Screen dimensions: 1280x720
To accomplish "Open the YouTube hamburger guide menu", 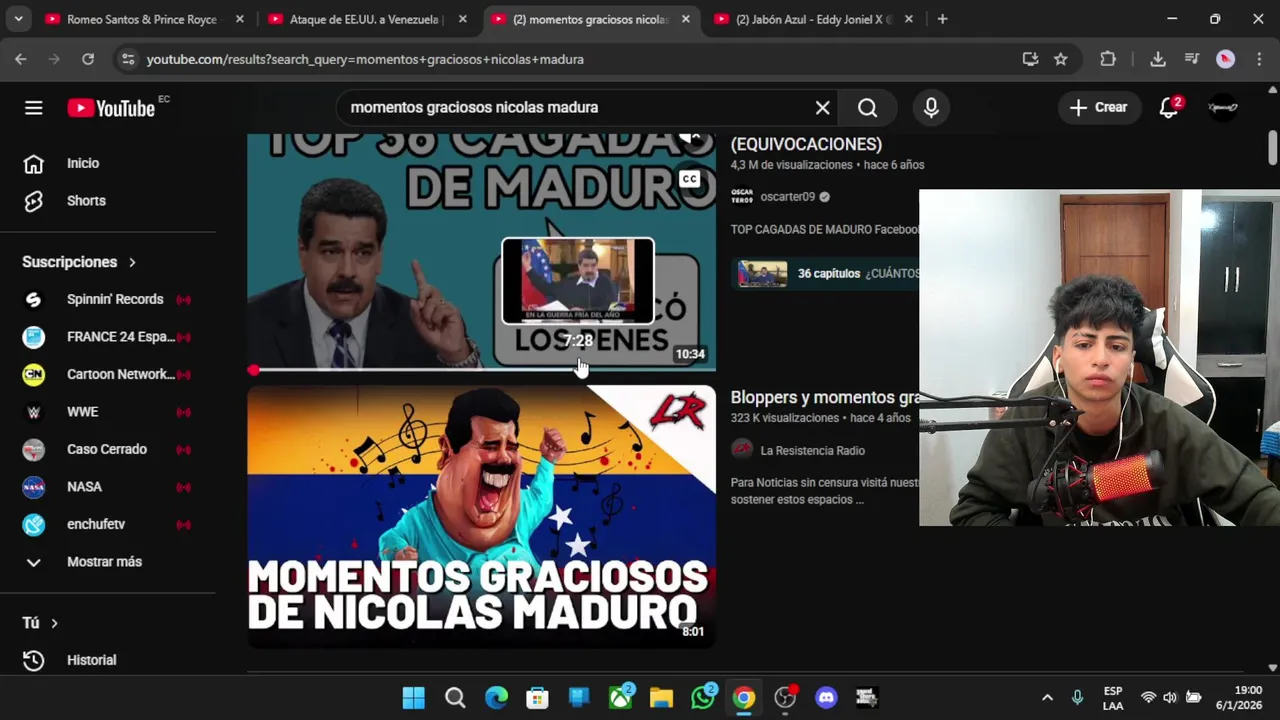I will 34,108.
